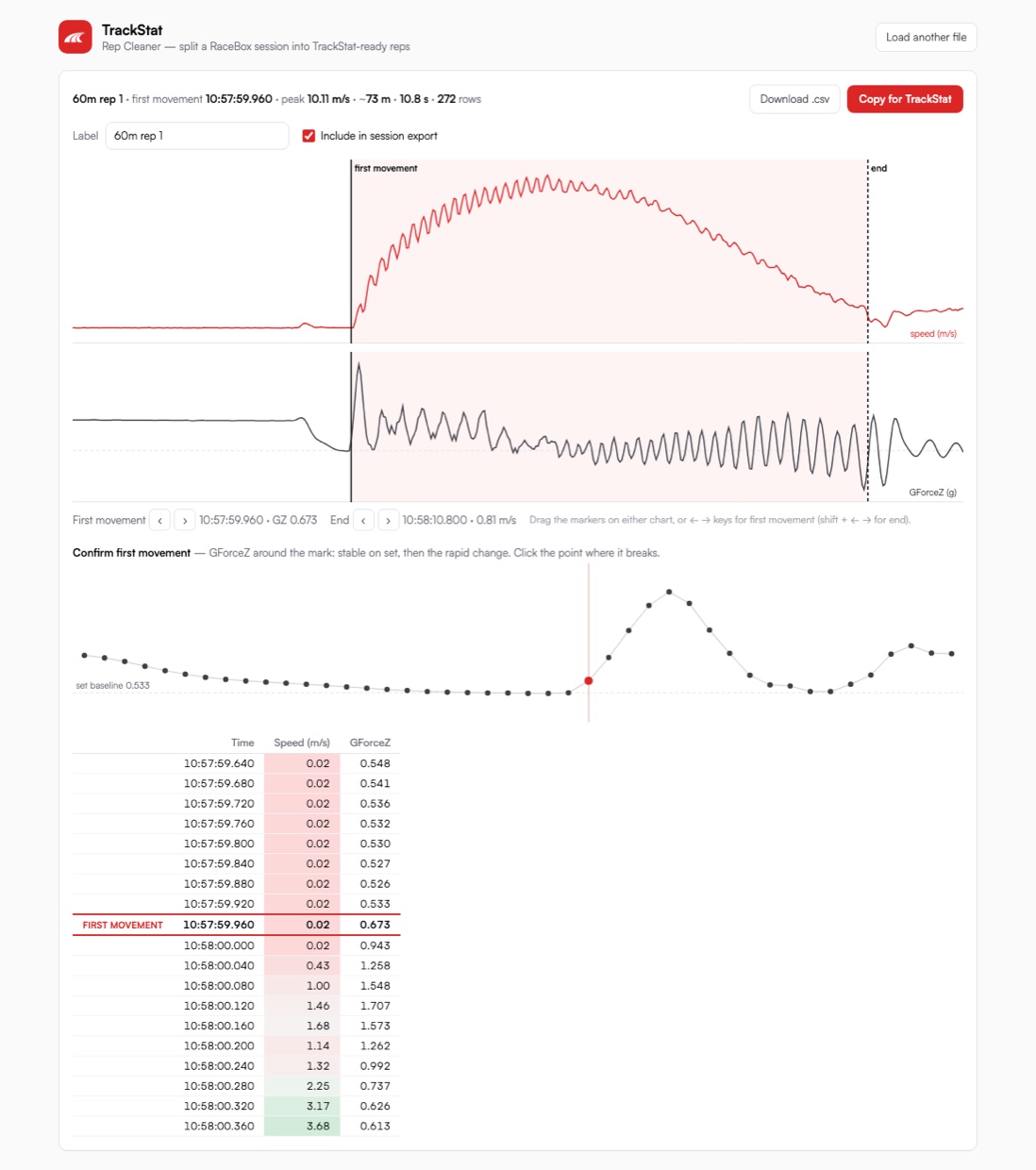Click the FIRST MOVEMENT row label
The image size is (1036, 1170).
(123, 926)
